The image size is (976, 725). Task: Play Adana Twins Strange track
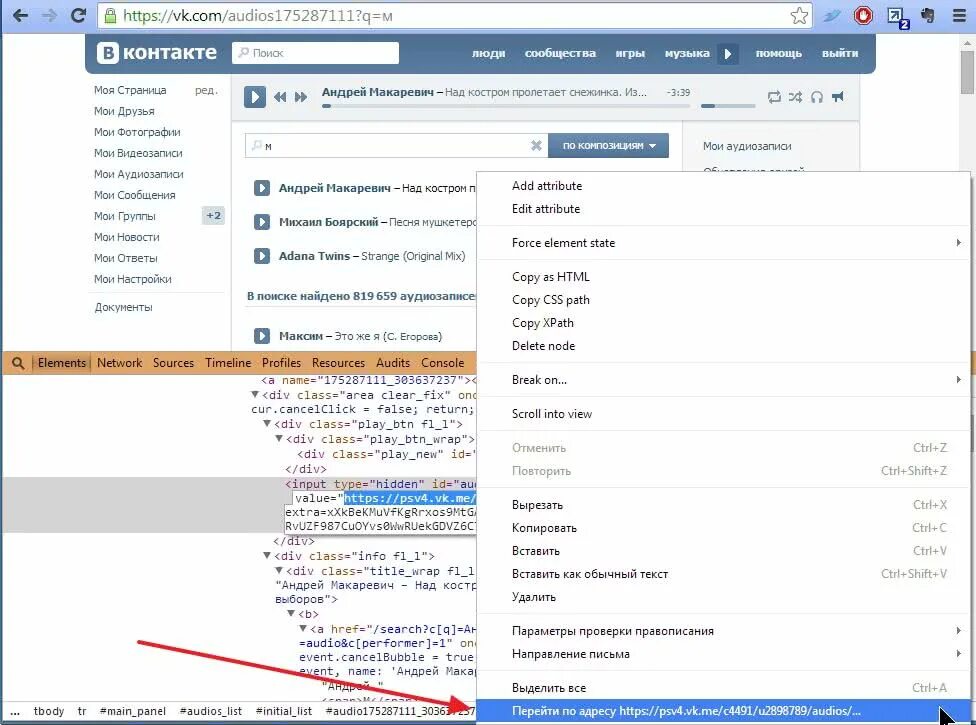click(x=262, y=256)
